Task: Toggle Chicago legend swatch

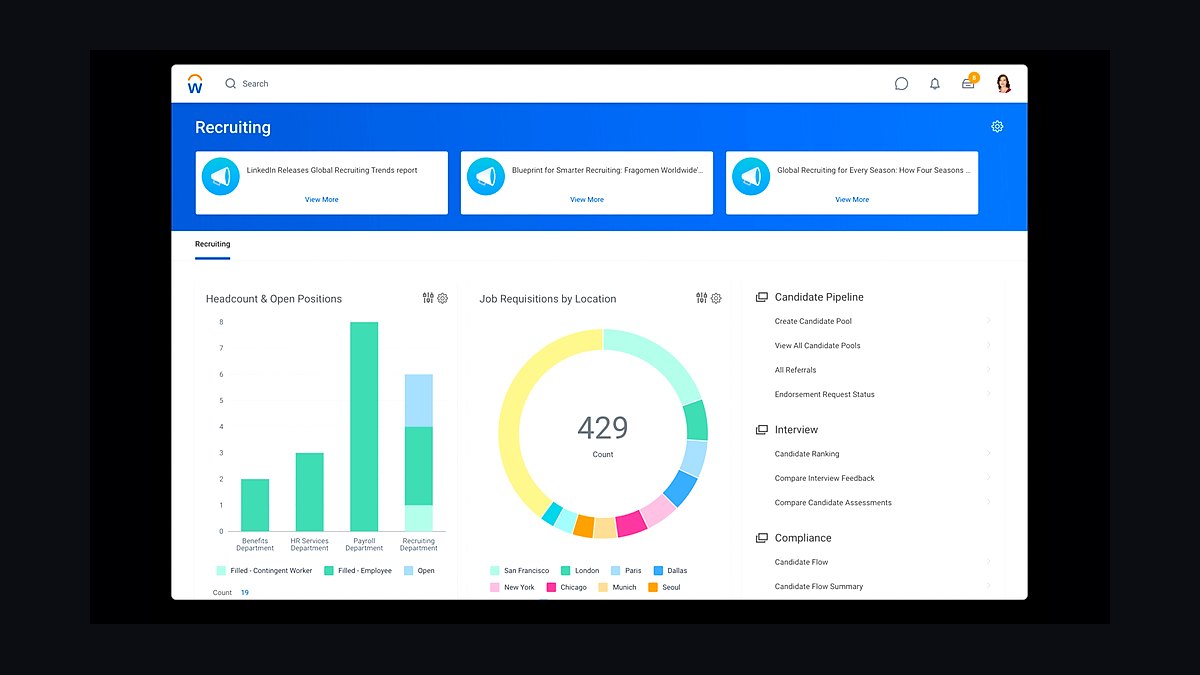Action: [551, 587]
